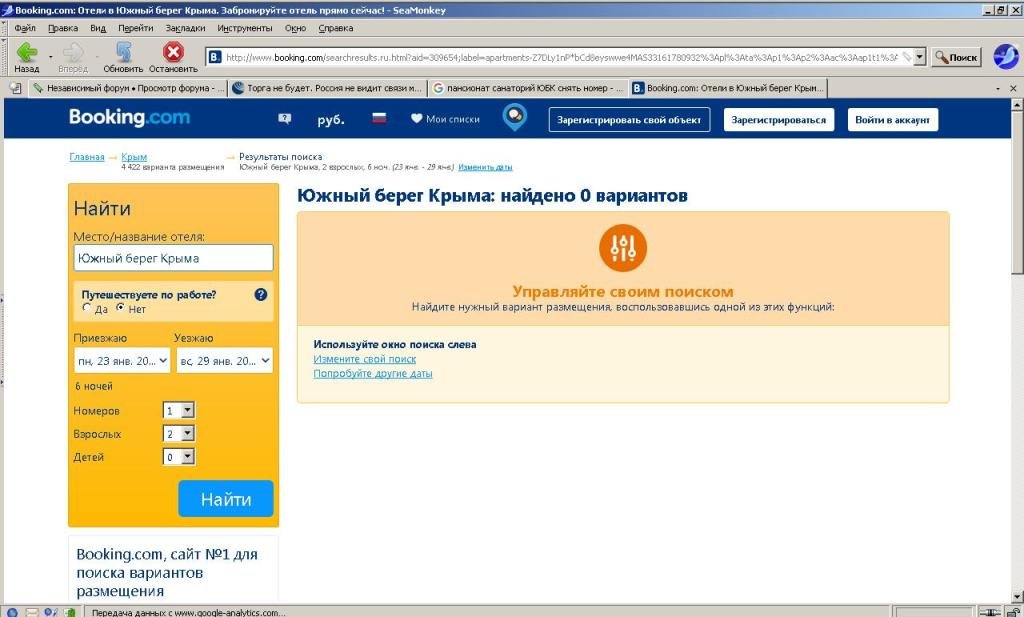Open the Перейти menu
Screen dimensions: 1024x617
[x=135, y=28]
